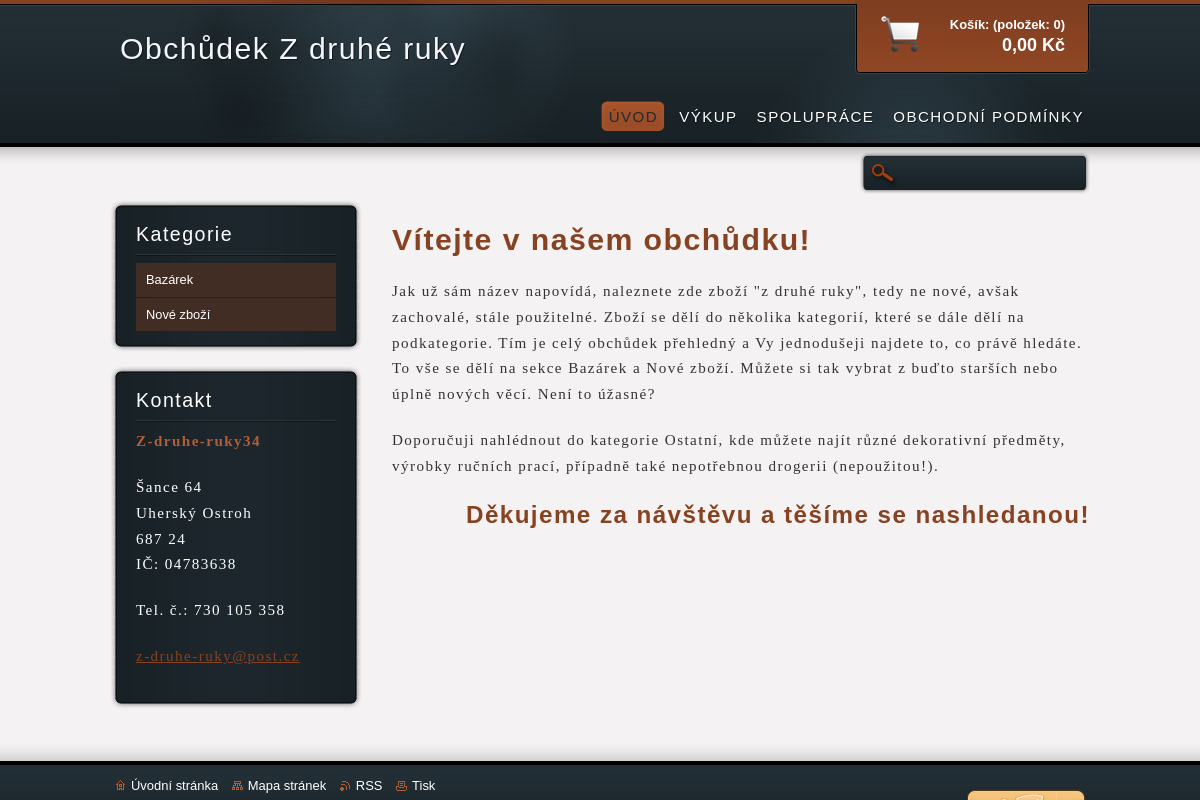Viewport: 1200px width, 800px height.
Task: Open the VÝKUP navigation item
Action: [x=708, y=117]
